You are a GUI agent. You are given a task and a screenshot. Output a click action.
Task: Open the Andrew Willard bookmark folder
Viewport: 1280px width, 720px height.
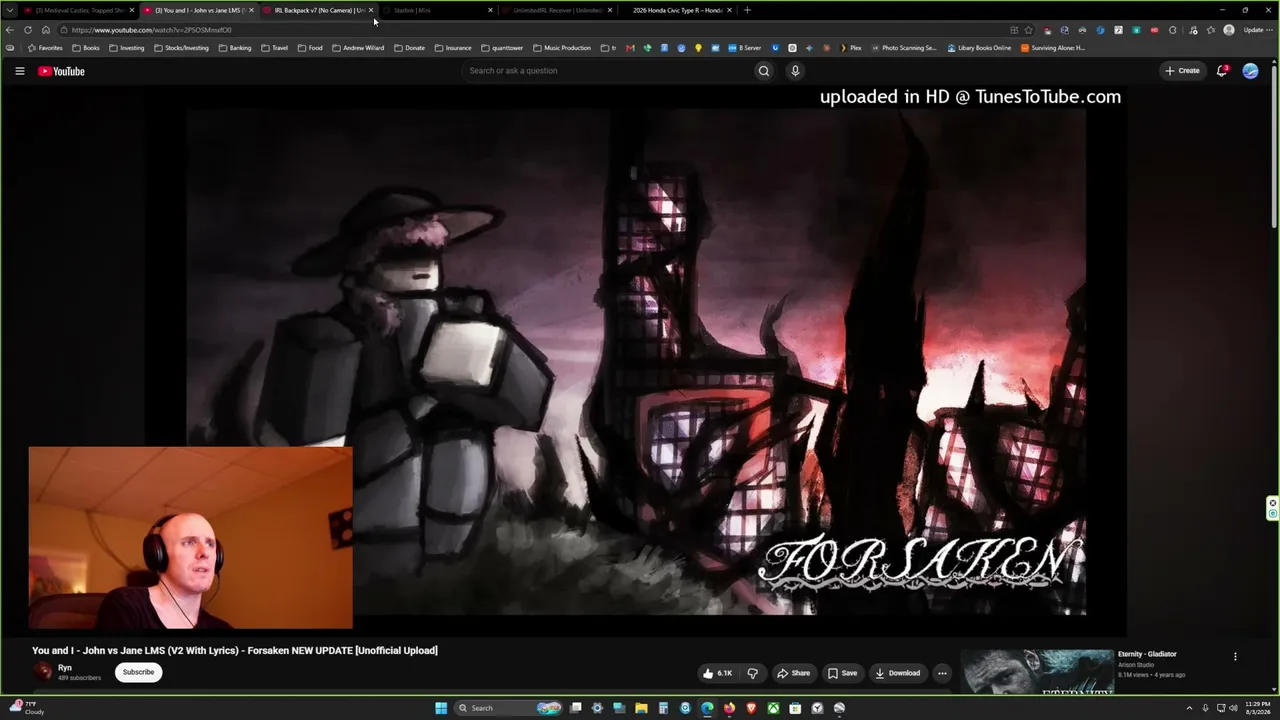pyautogui.click(x=358, y=48)
